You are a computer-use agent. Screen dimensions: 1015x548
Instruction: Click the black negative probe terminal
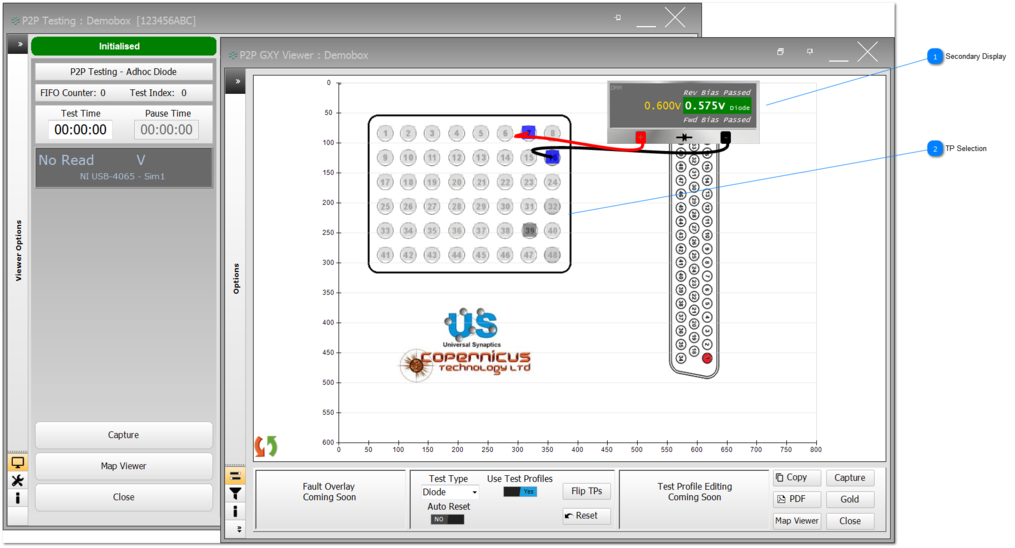coord(726,137)
